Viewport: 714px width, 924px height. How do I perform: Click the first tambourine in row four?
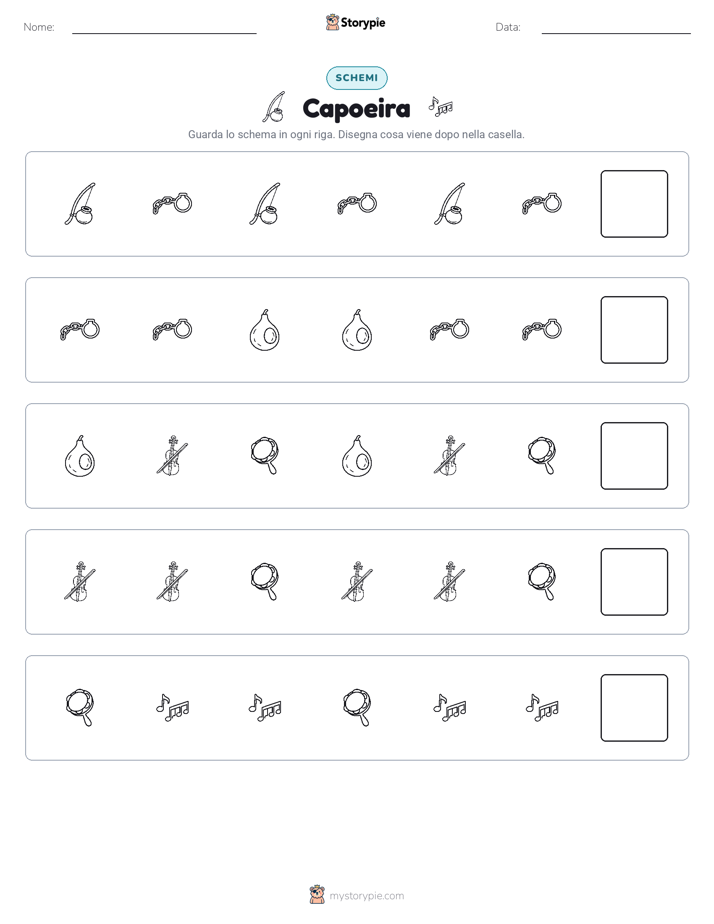pos(265,582)
